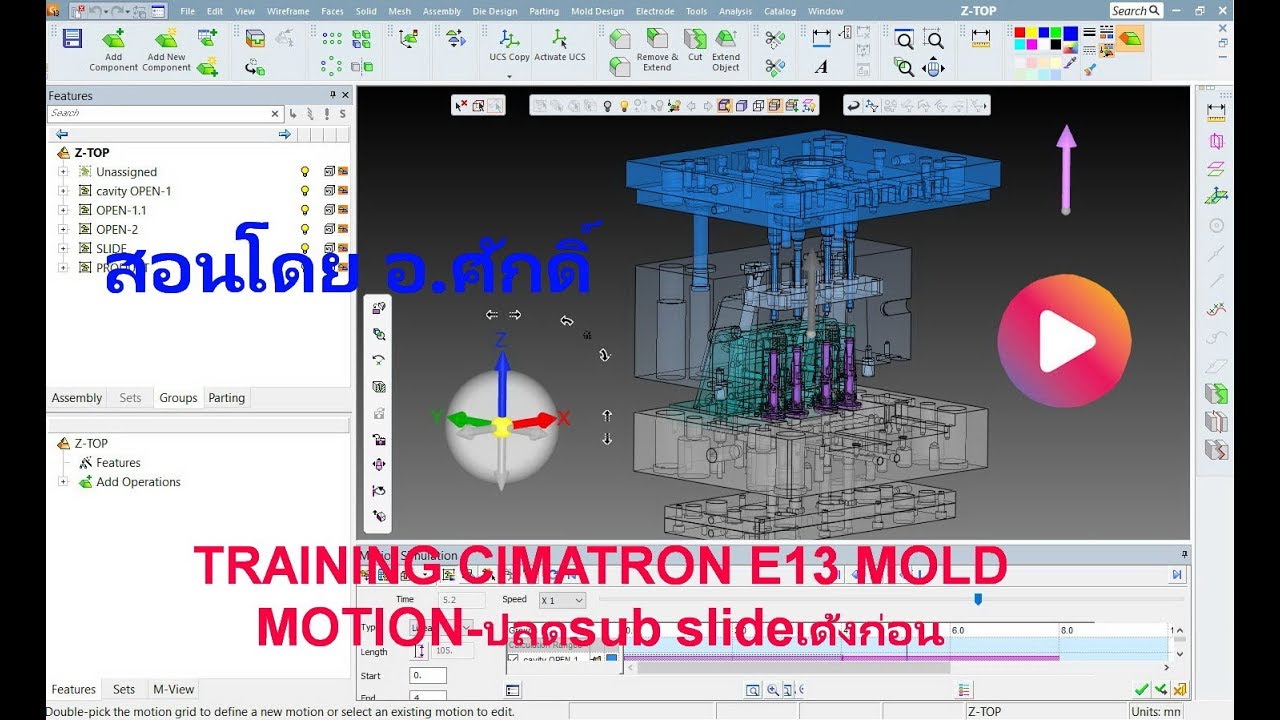1280x720 pixels.
Task: Click the undo arrow in viewport toolbar
Action: coord(853,105)
